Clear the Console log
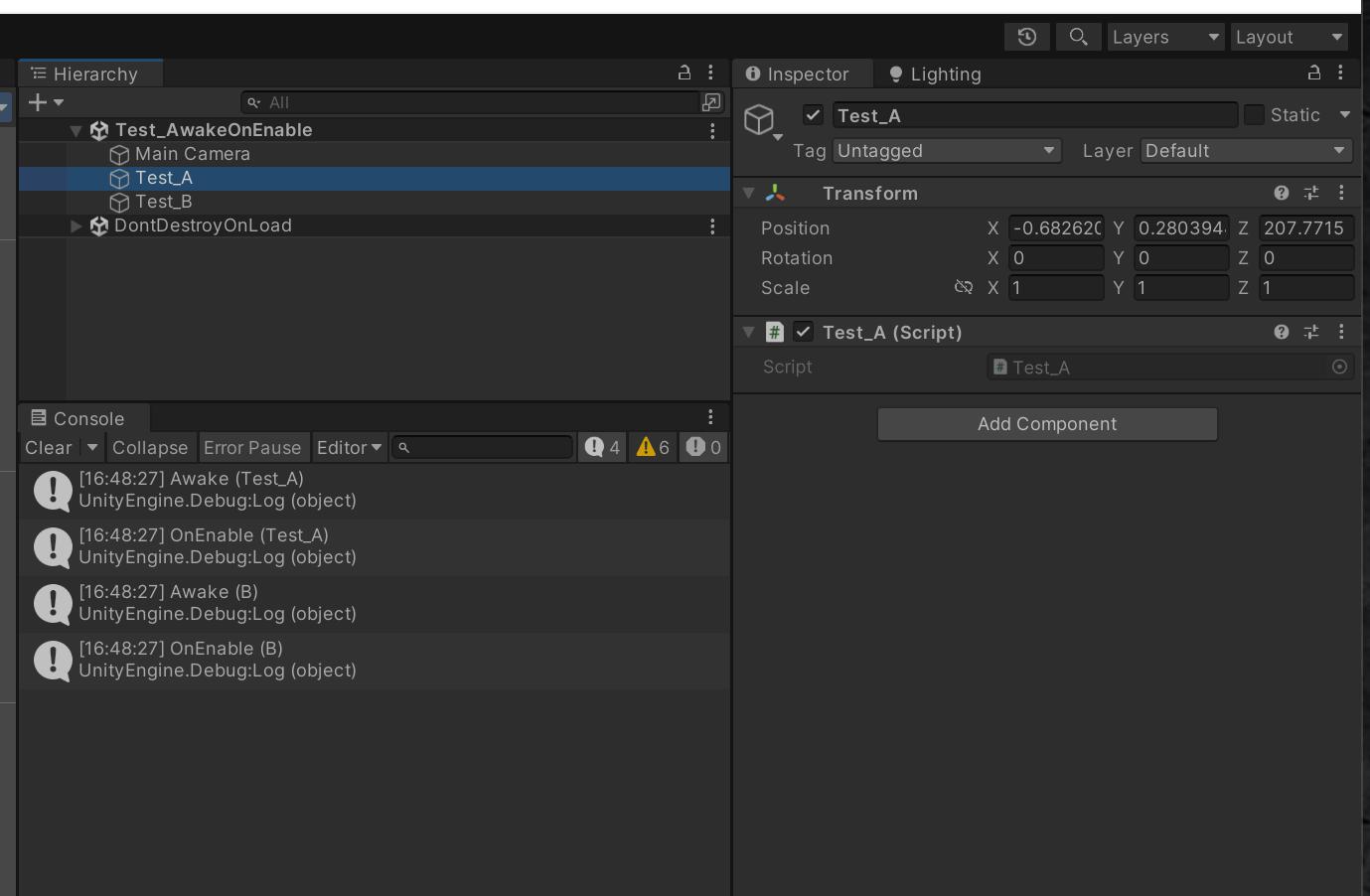The width and height of the screenshot is (1370, 896). (x=49, y=448)
